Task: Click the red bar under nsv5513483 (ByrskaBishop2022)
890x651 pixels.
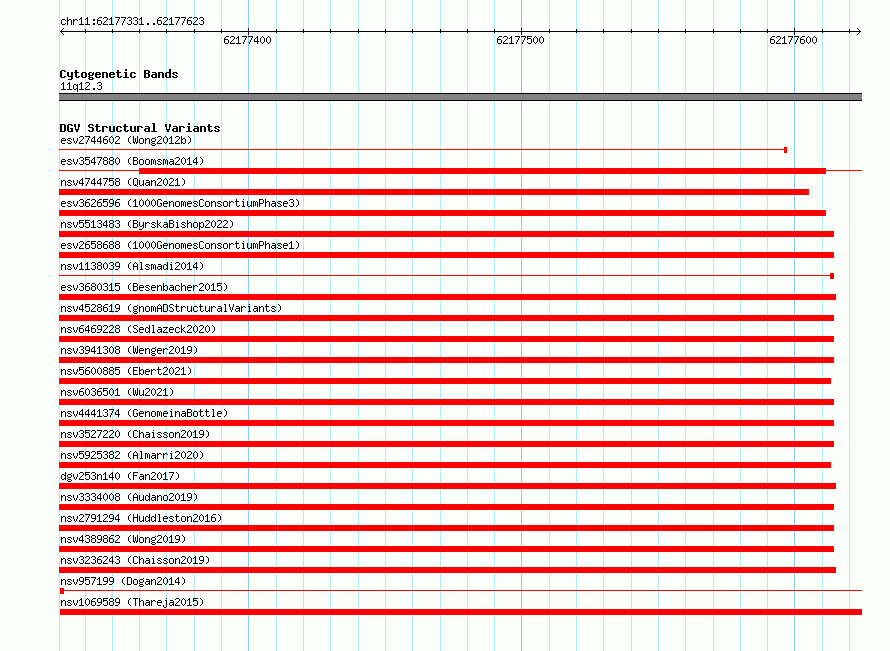Action: tap(447, 234)
